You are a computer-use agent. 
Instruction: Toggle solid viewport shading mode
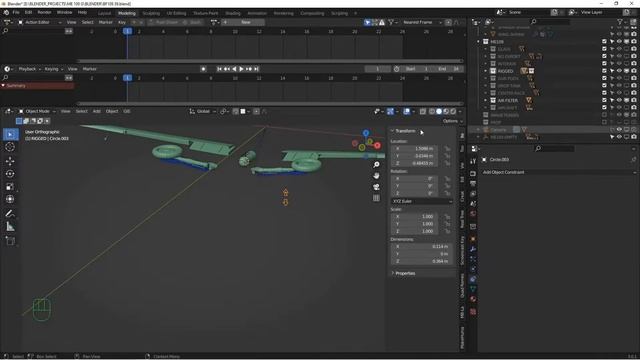(439, 111)
